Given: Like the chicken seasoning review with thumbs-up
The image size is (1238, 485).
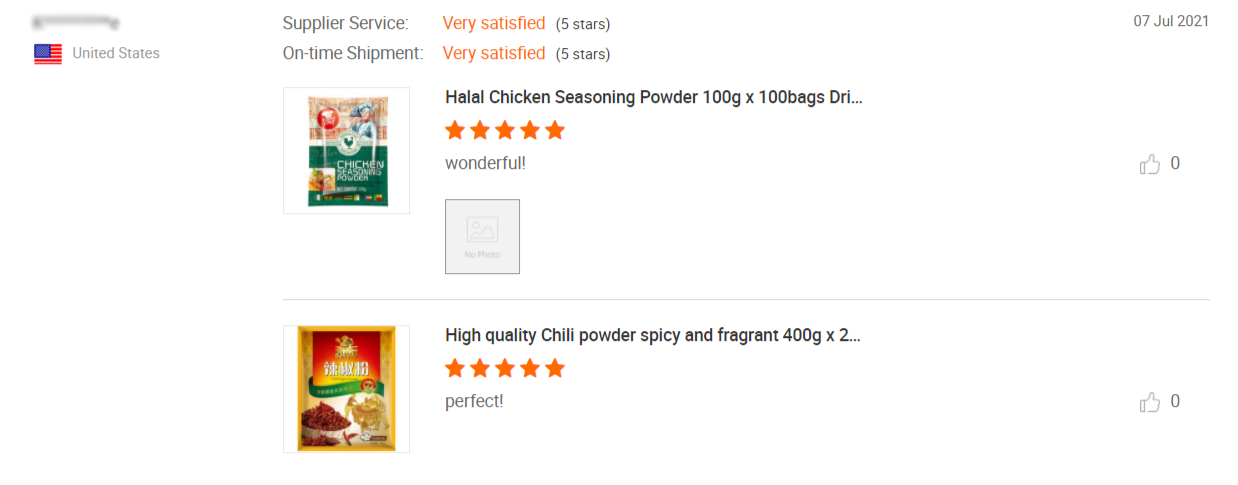Looking at the screenshot, I should [1149, 164].
